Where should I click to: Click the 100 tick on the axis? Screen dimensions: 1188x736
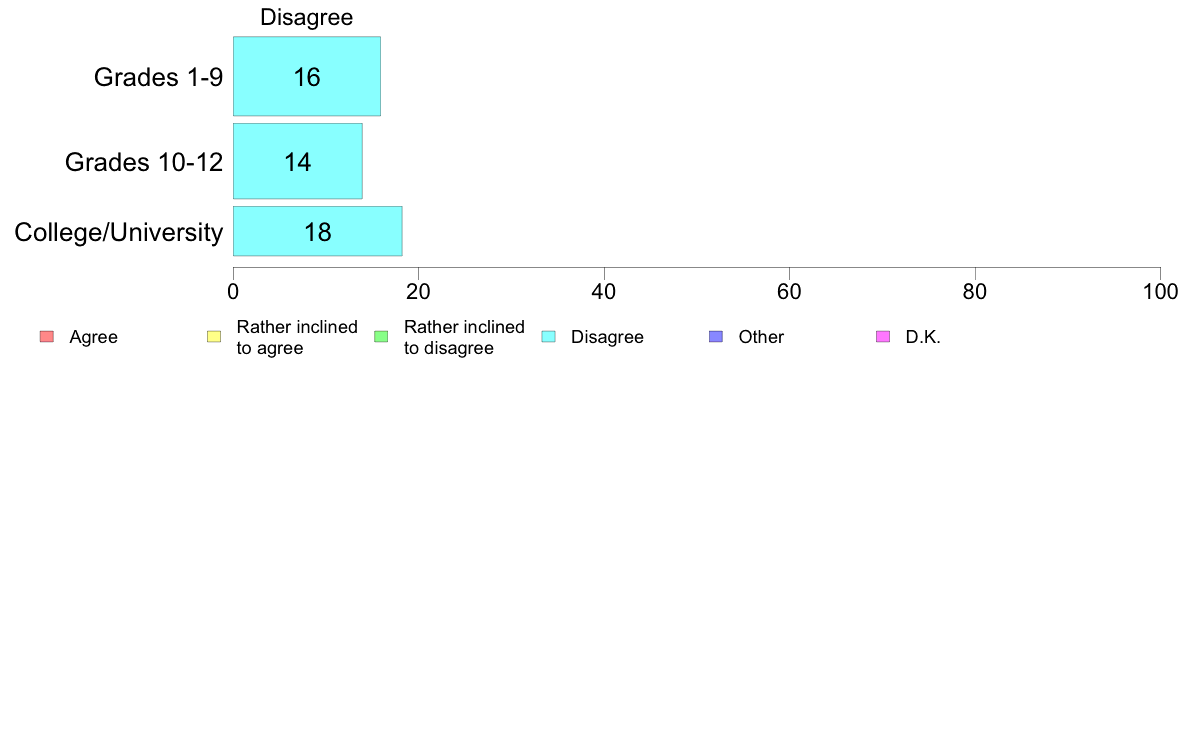(1161, 292)
